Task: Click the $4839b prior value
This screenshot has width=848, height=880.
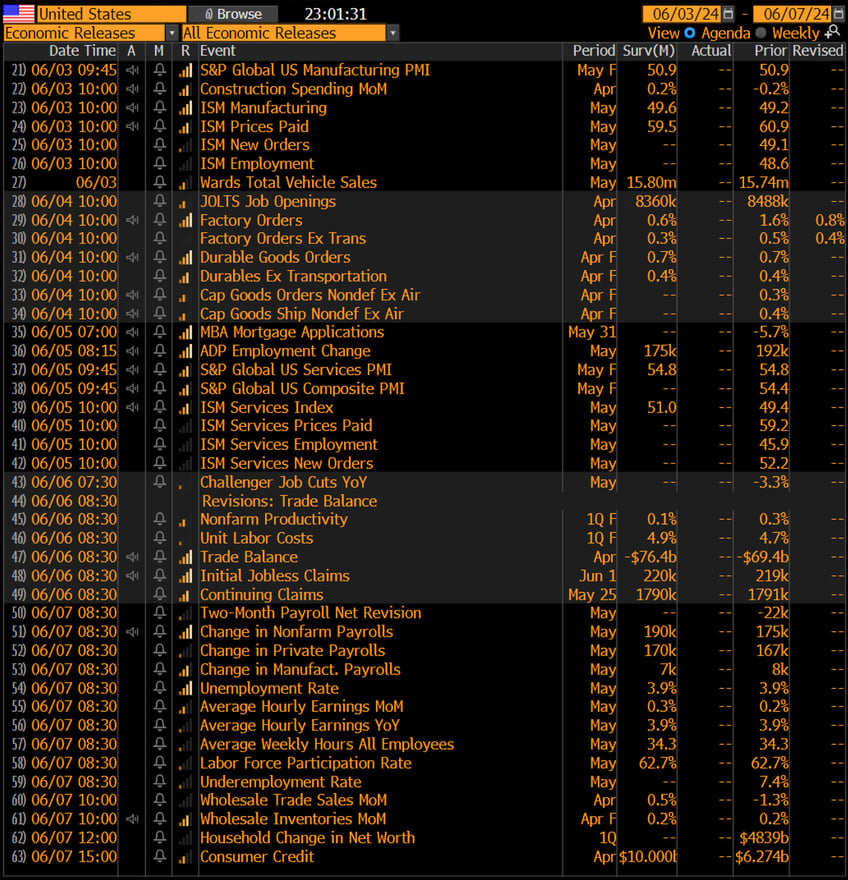Action: coord(764,837)
